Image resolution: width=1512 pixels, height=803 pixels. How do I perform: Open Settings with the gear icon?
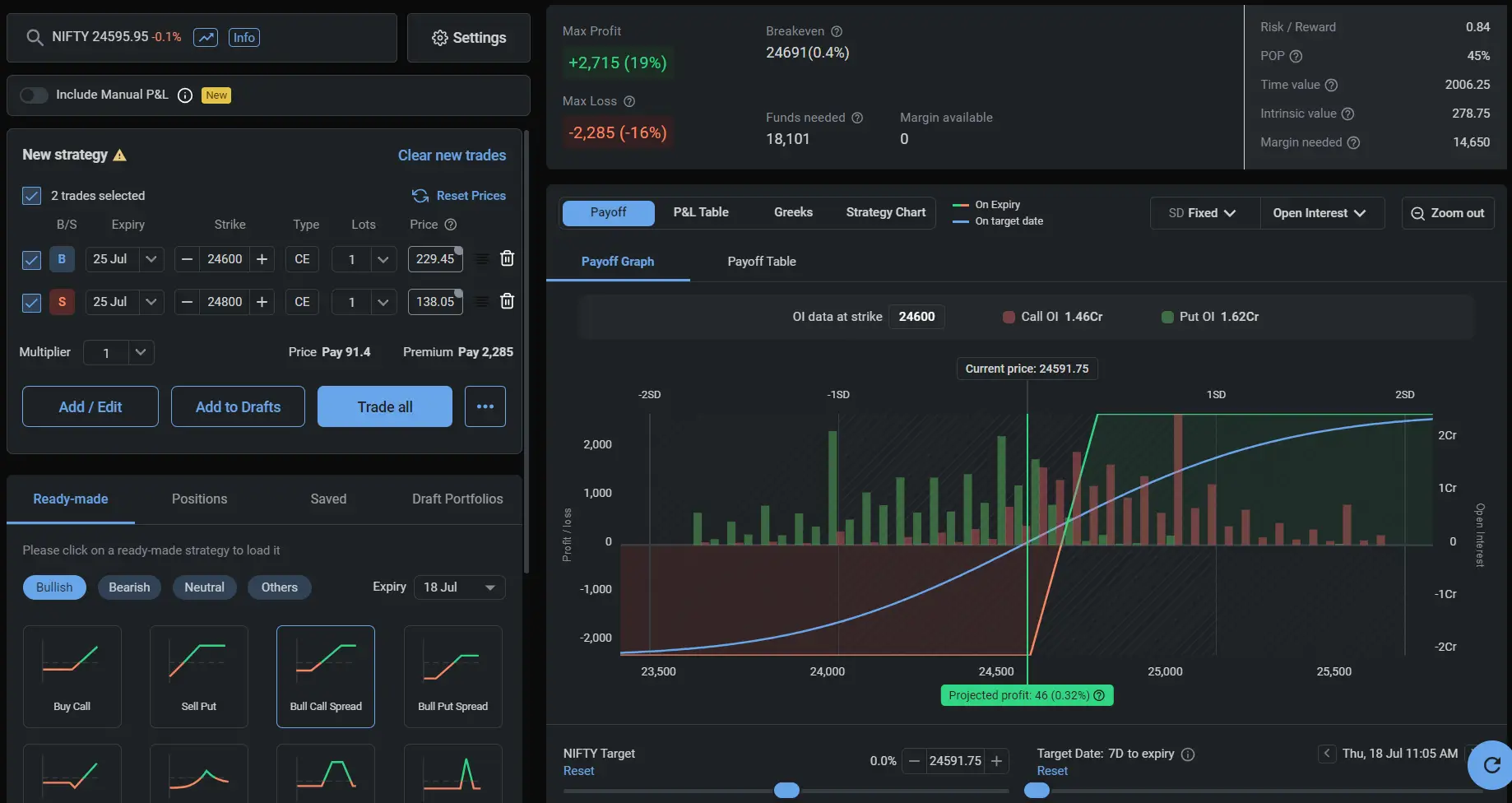(x=469, y=38)
